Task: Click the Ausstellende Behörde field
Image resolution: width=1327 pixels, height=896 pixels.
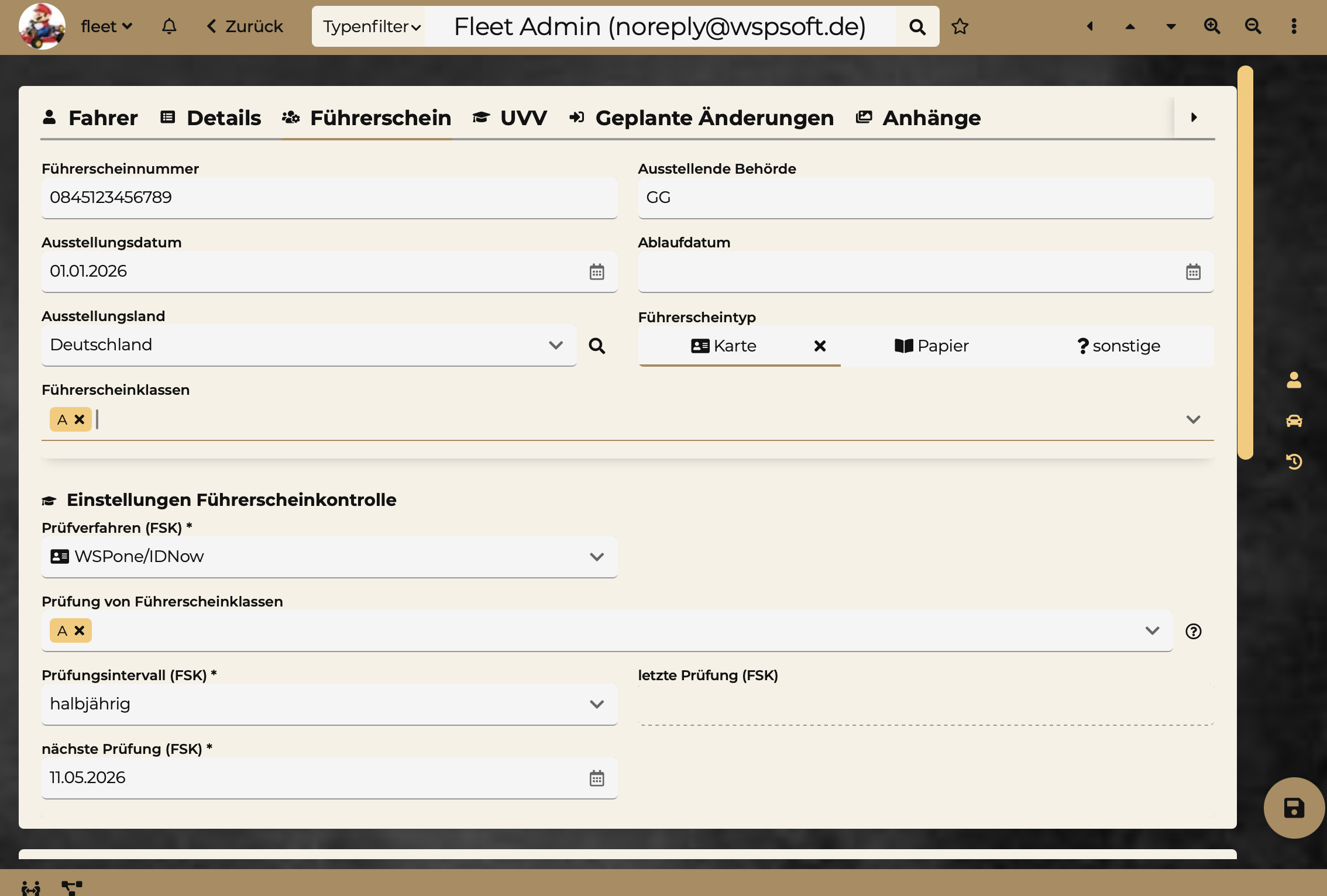Action: click(926, 198)
